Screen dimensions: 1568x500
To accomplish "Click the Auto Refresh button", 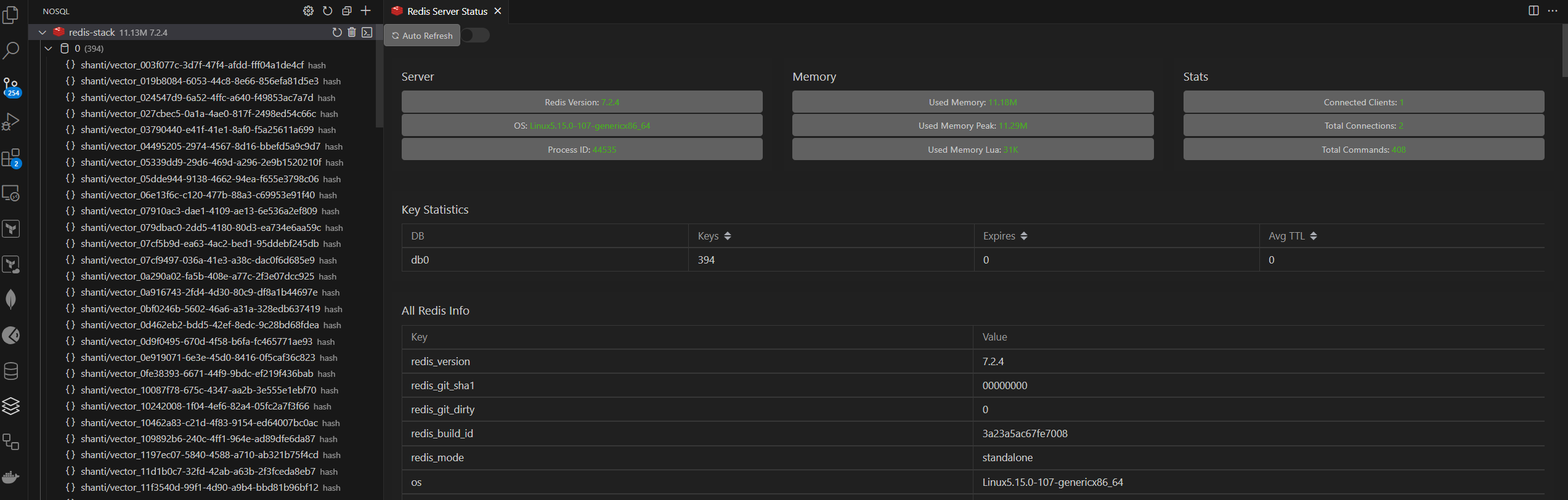I will (x=422, y=35).
